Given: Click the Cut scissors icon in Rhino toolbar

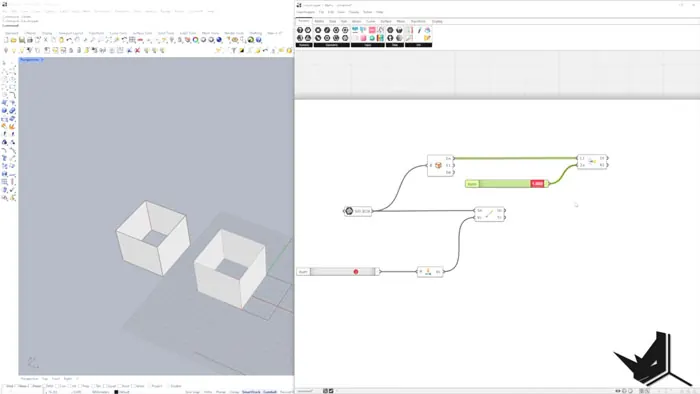Looking at the screenshot, I should 46,40.
